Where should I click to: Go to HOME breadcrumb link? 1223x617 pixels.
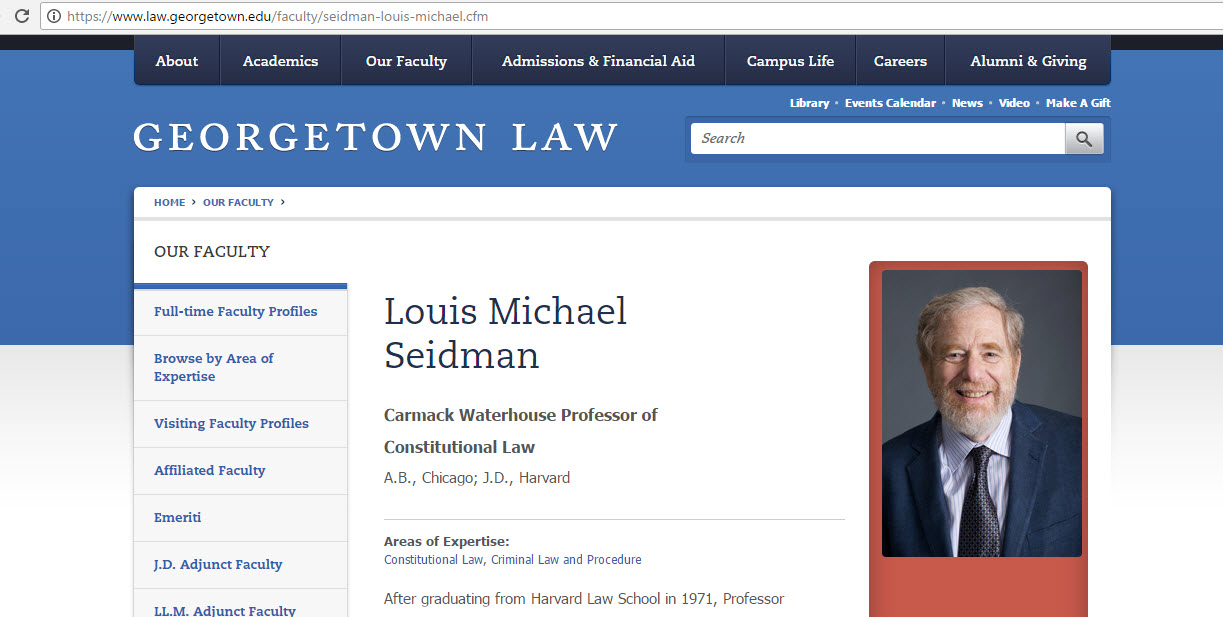(x=169, y=202)
